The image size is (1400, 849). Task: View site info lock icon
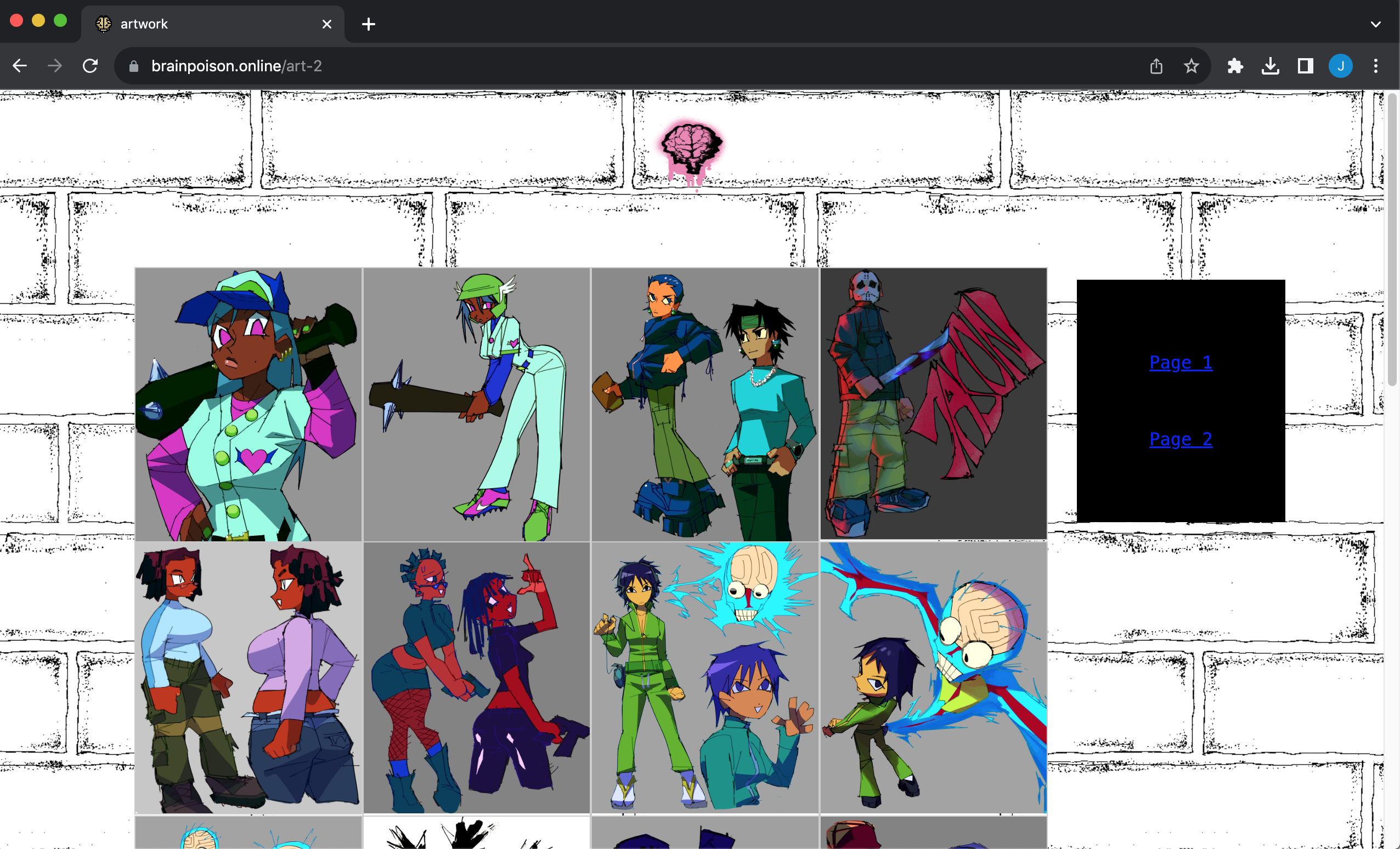(x=133, y=66)
